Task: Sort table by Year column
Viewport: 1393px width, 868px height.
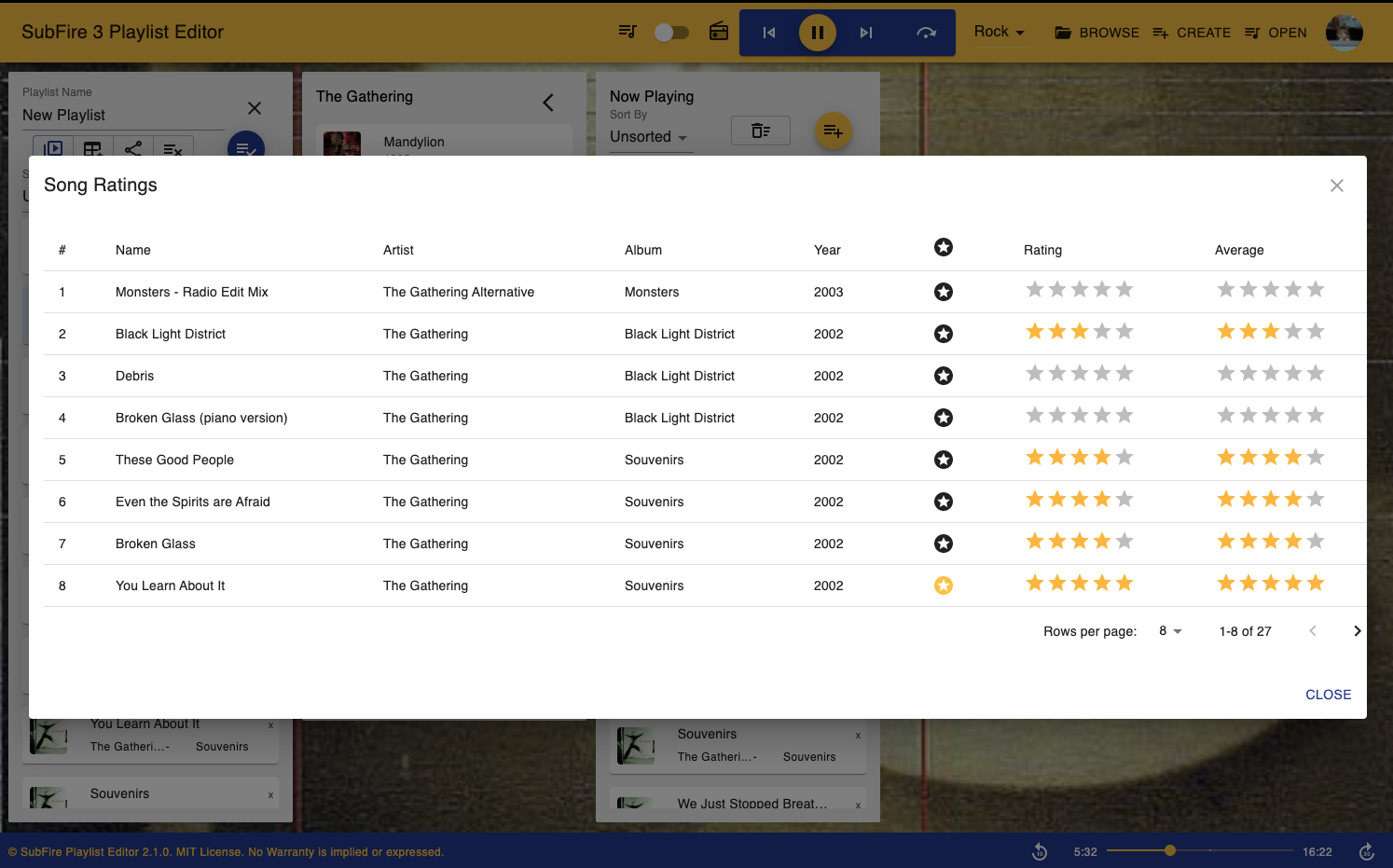Action: [x=827, y=250]
